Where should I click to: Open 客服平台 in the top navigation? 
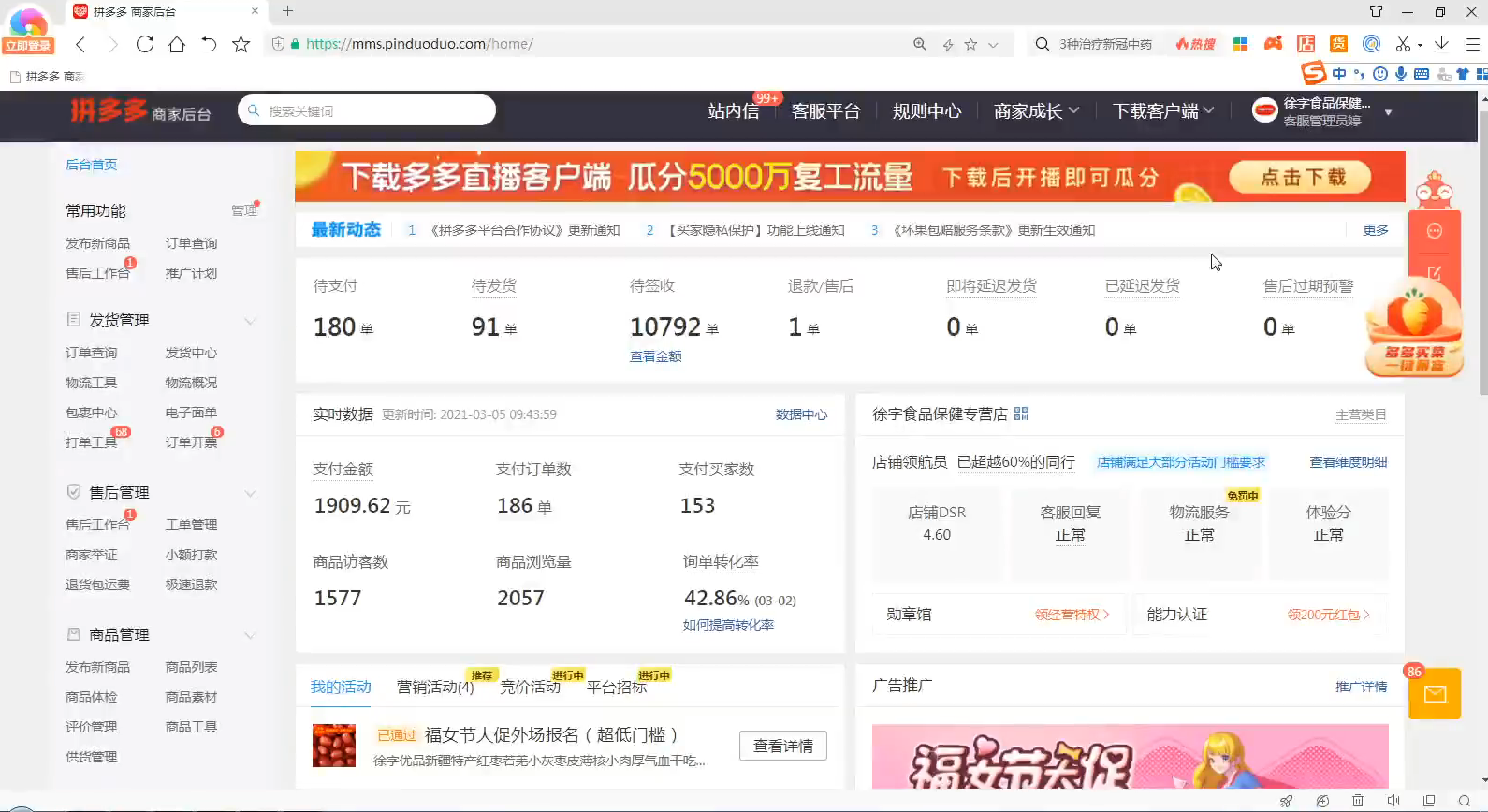(825, 111)
